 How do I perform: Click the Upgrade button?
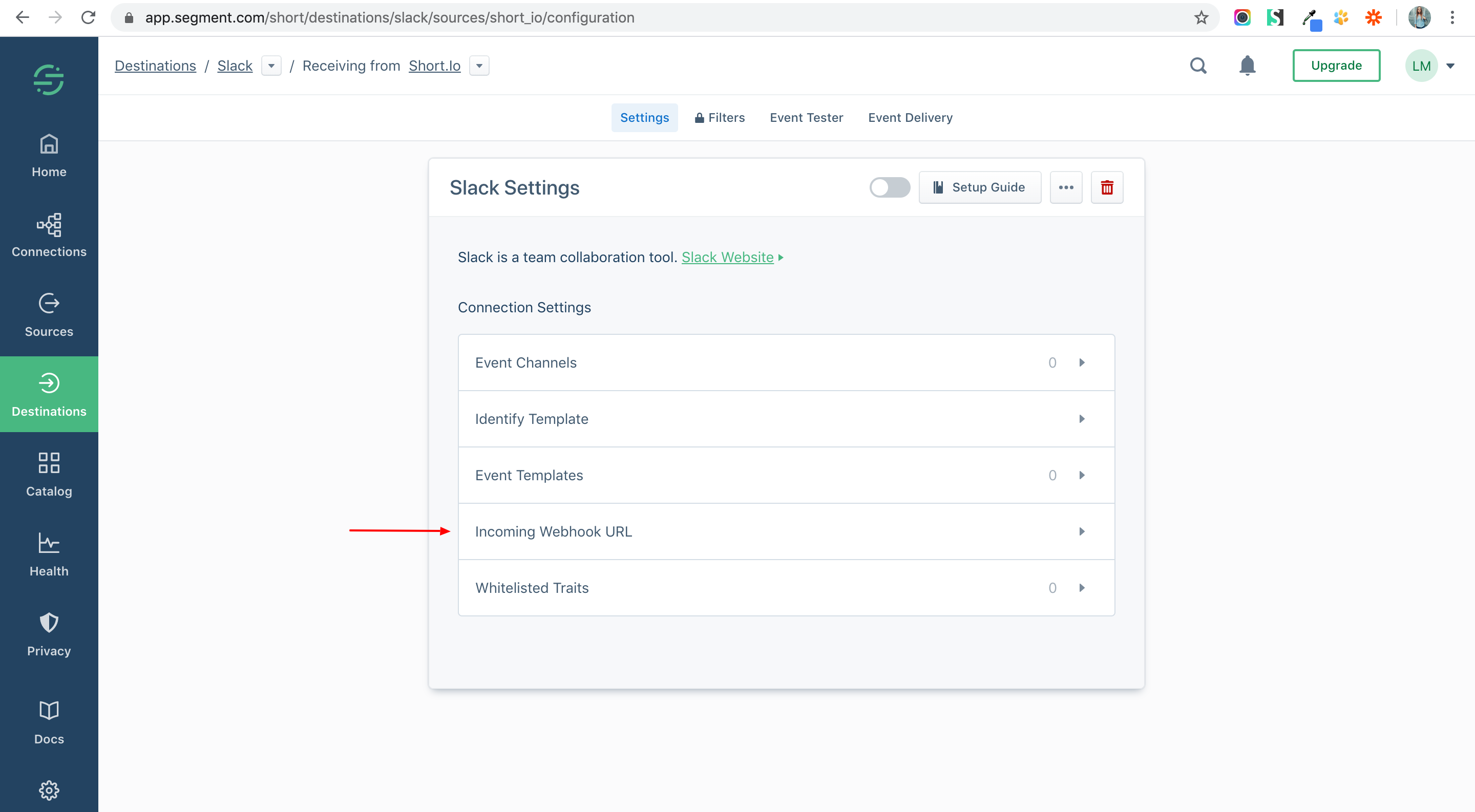click(x=1336, y=66)
